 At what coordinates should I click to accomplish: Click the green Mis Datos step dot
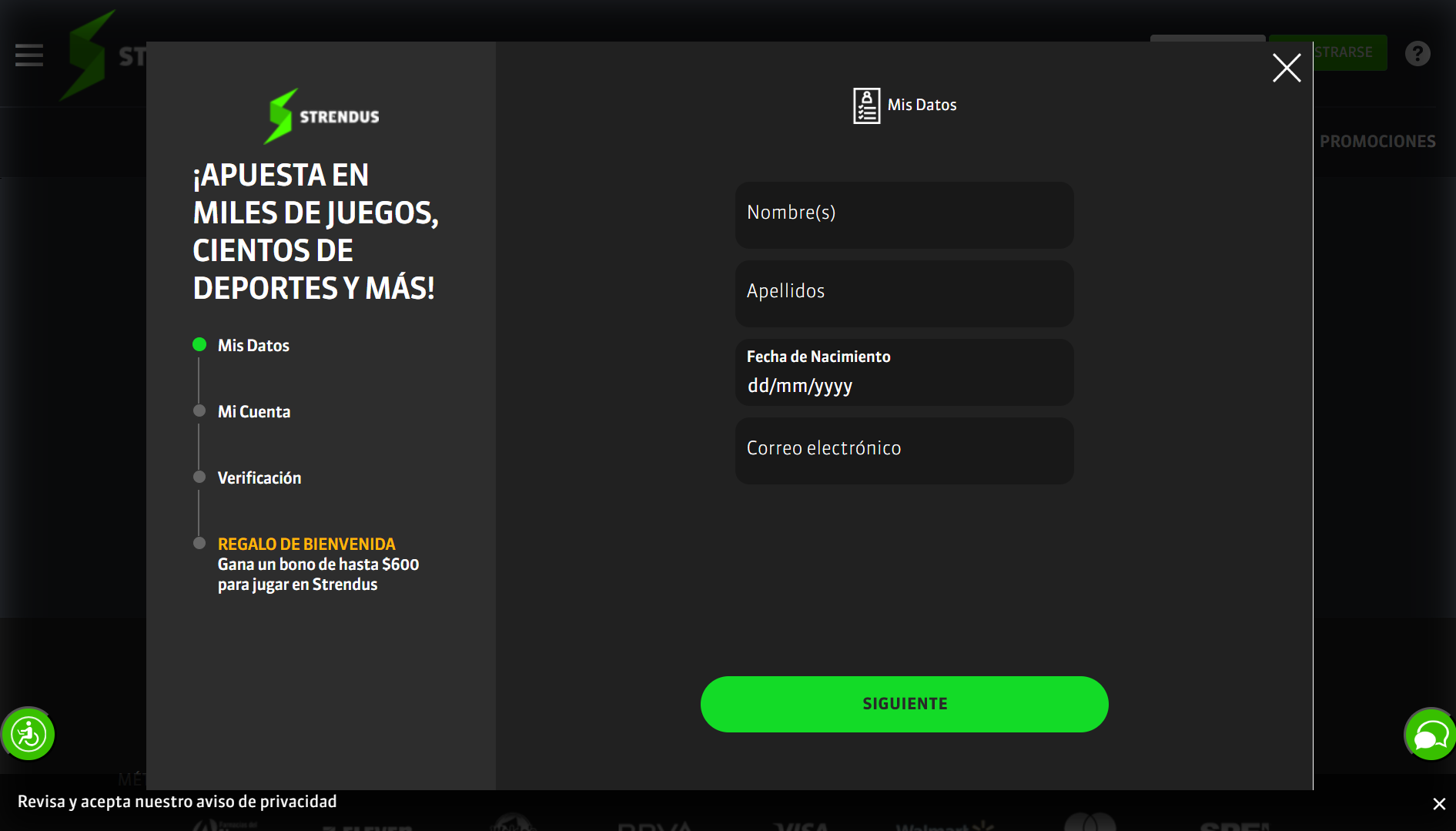click(x=199, y=344)
